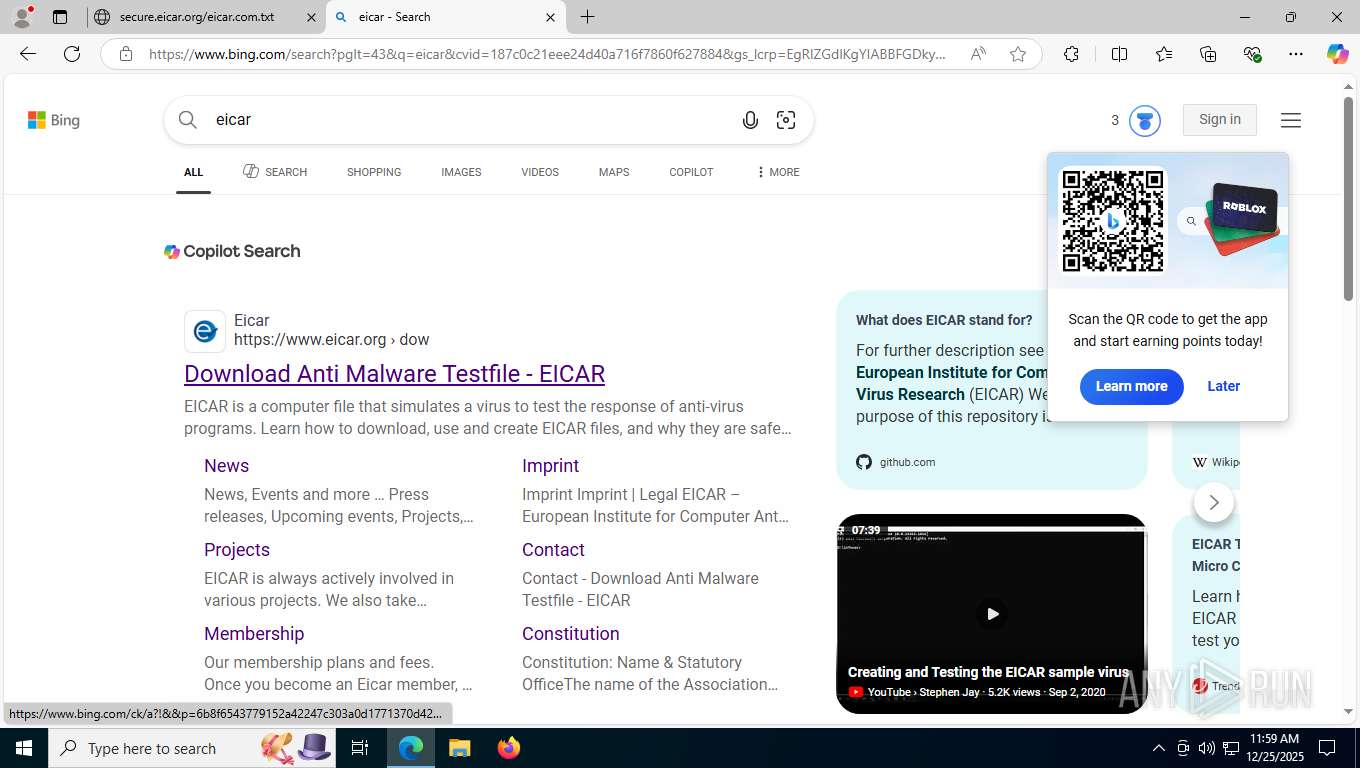Viewport: 1360px width, 768px height.
Task: Open Read aloud icon in address bar
Action: [978, 54]
